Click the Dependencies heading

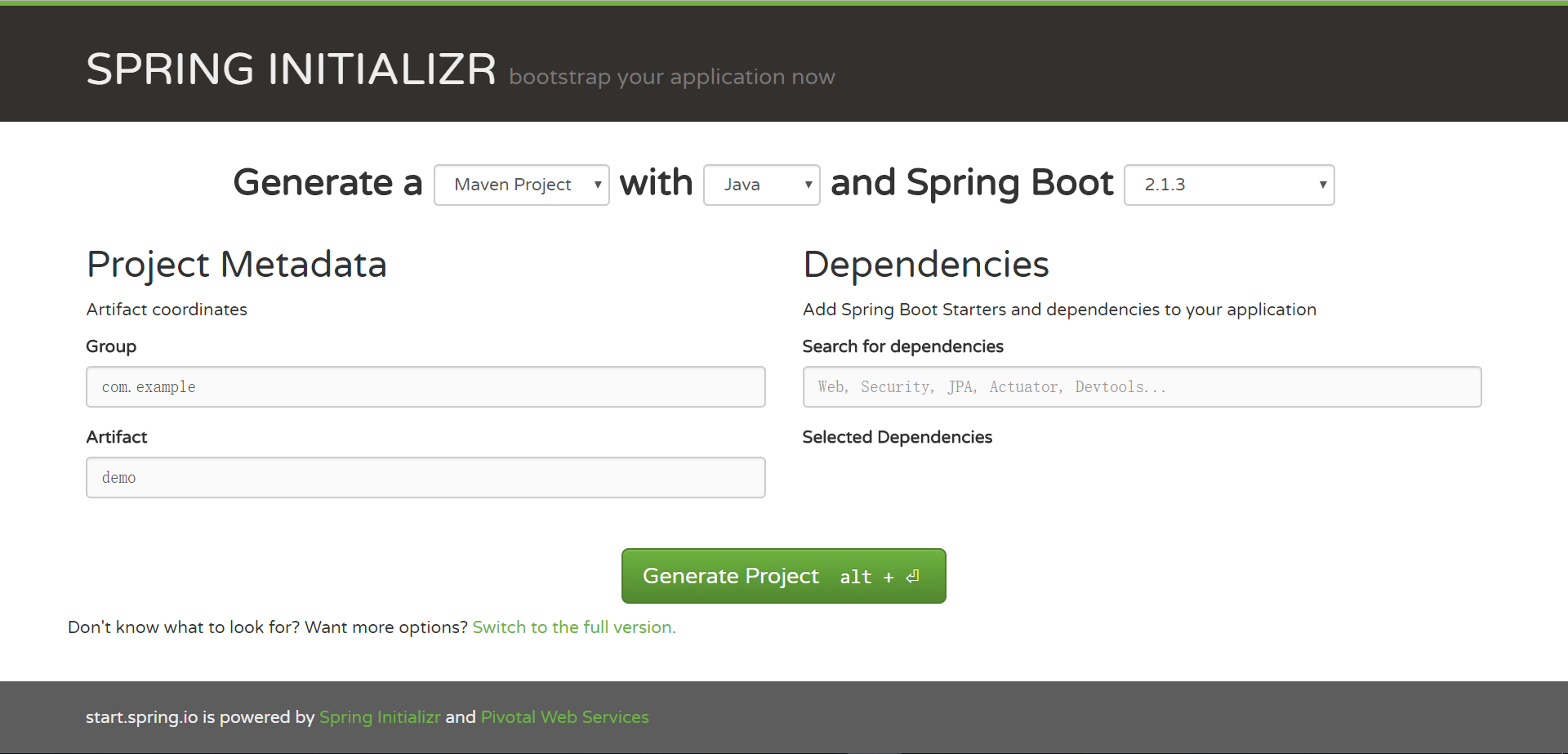coord(926,265)
